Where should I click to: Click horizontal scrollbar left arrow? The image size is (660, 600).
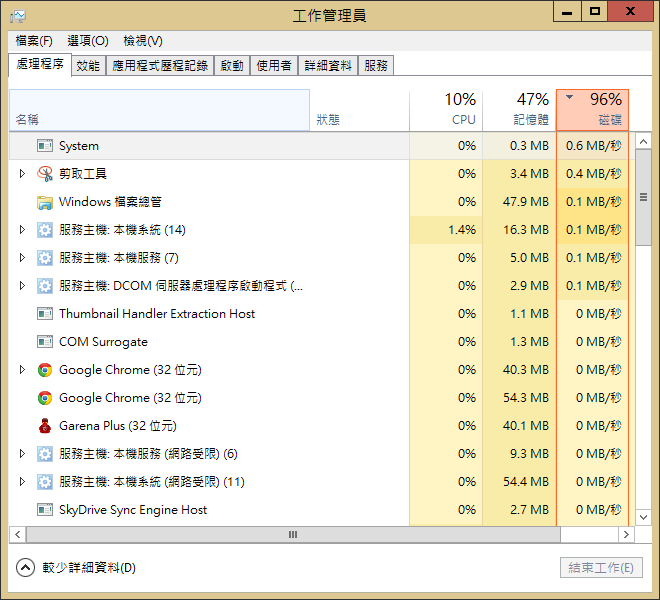(18, 534)
